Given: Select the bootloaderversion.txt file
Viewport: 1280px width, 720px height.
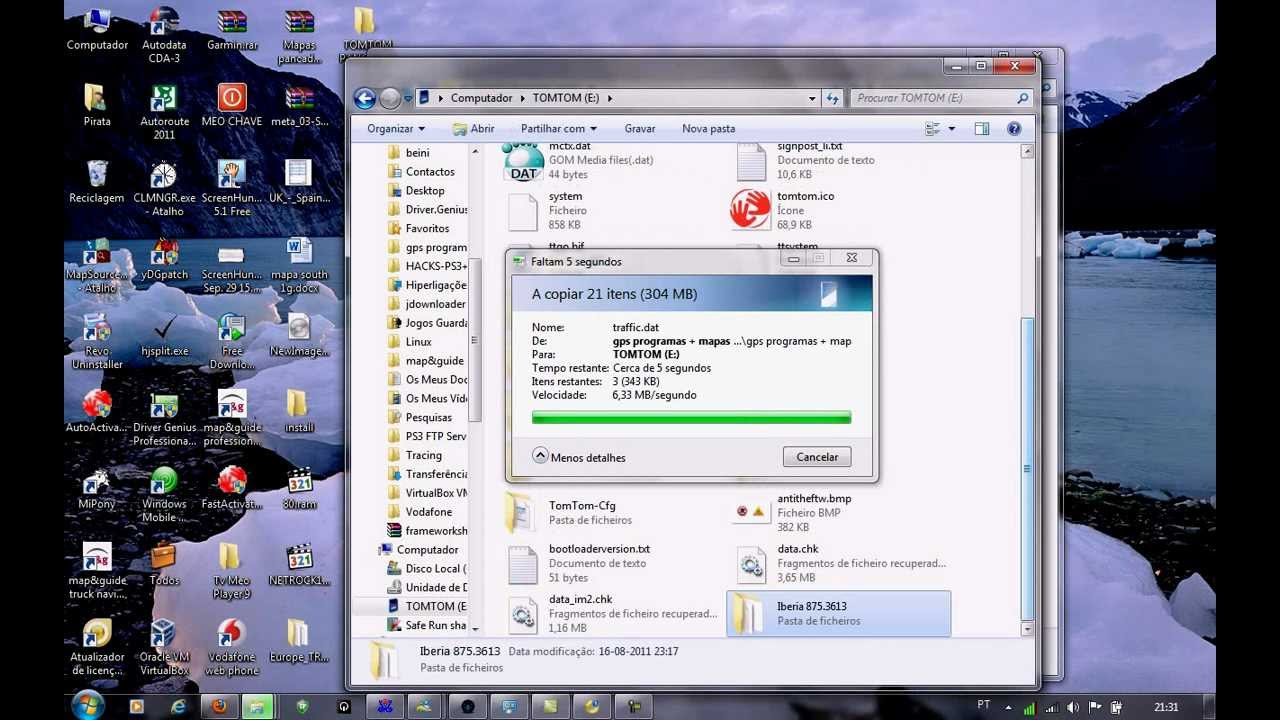Looking at the screenshot, I should pyautogui.click(x=580, y=563).
